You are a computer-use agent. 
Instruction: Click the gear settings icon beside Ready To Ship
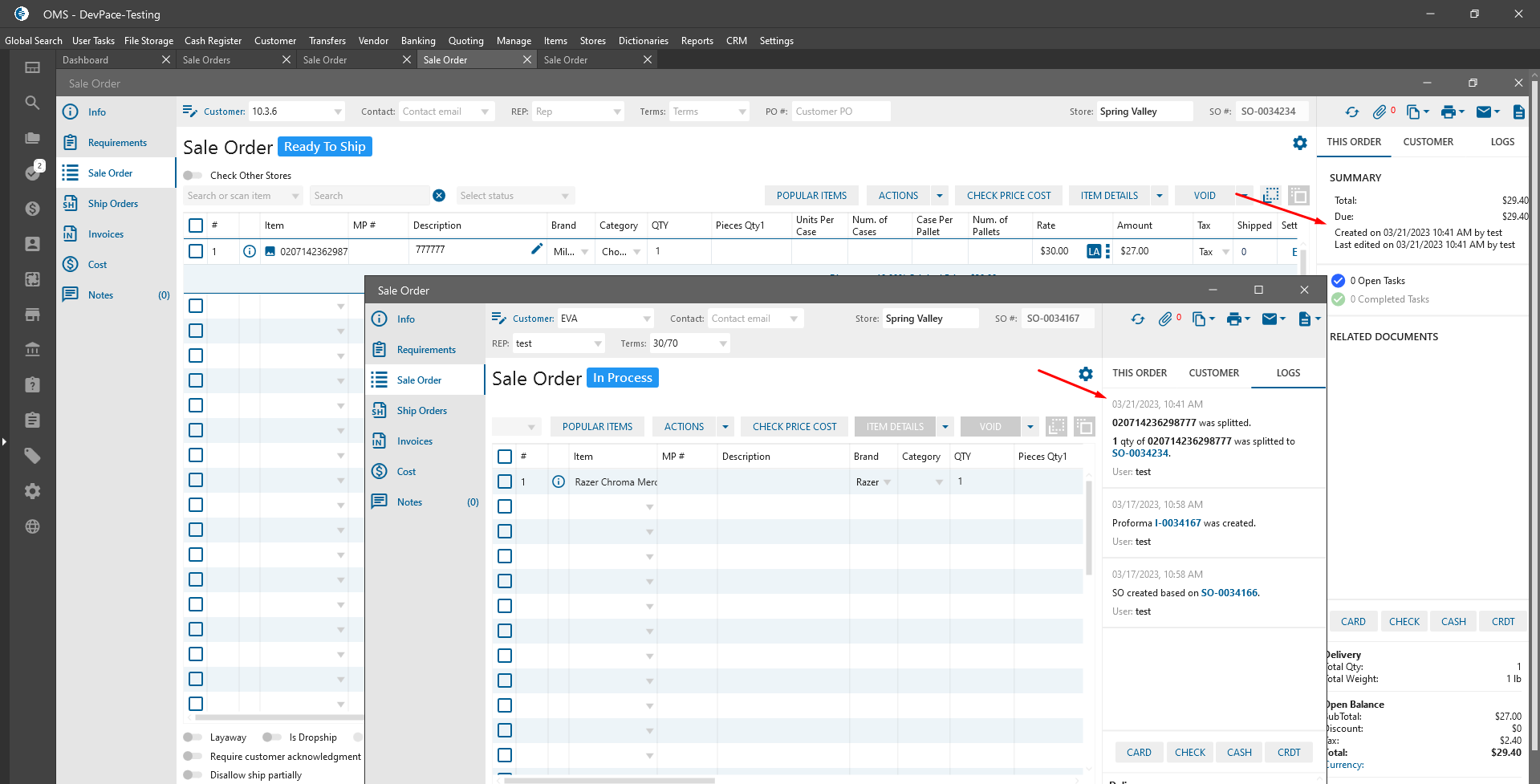point(1299,143)
